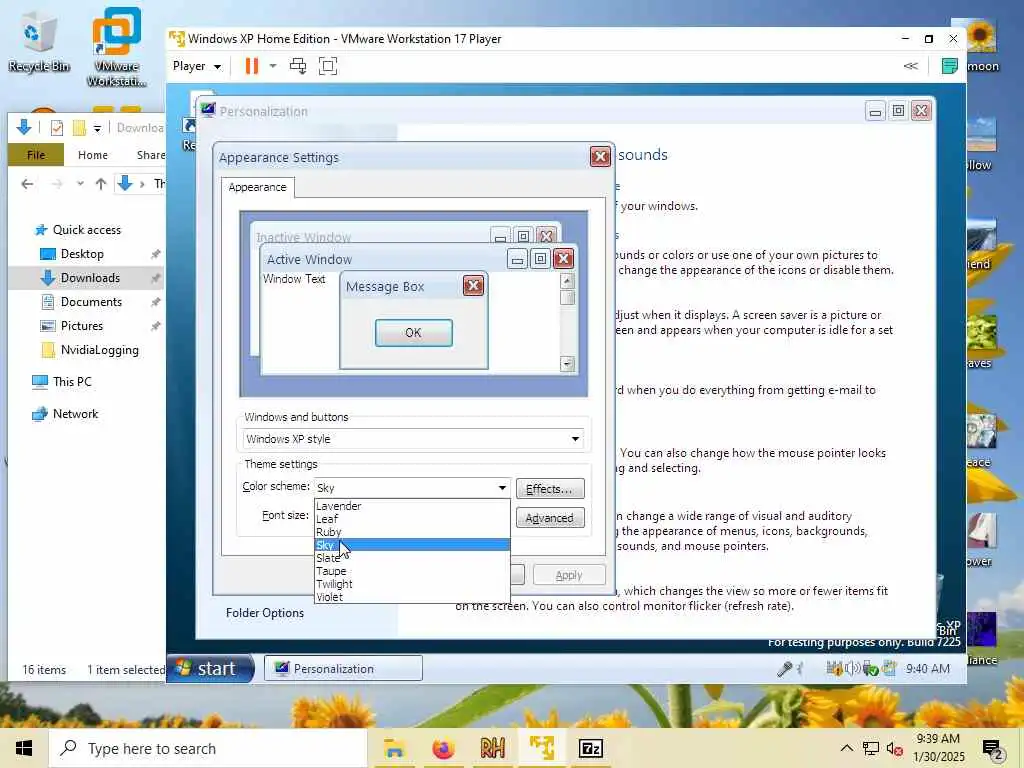This screenshot has height=768, width=1024.
Task: Expand the pause button power options arrow
Action: pos(273,66)
